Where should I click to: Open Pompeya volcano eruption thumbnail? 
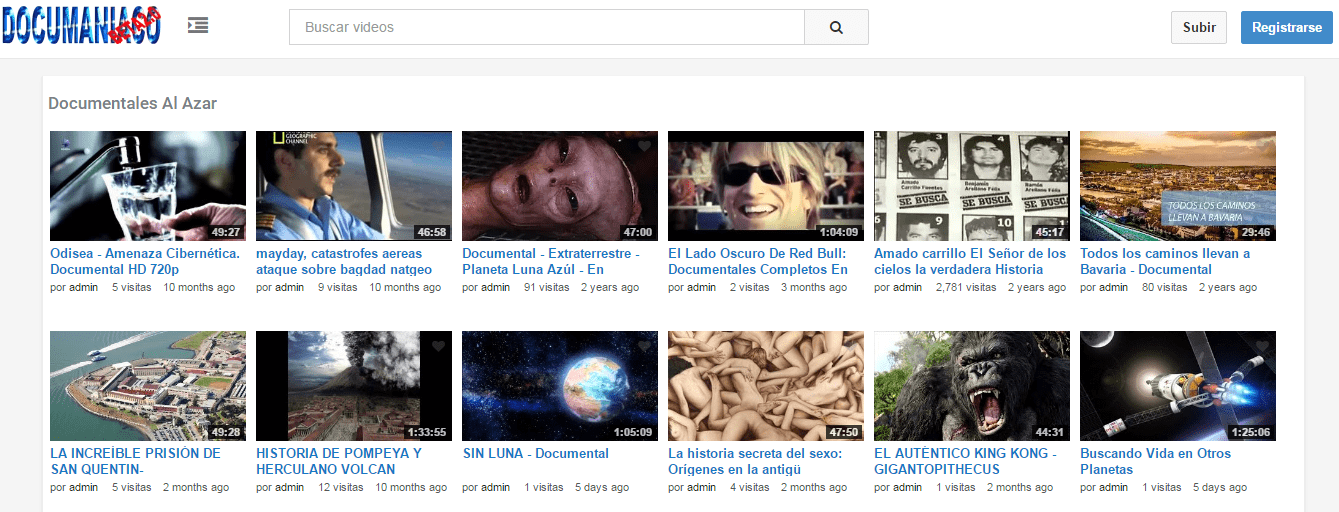click(x=354, y=386)
